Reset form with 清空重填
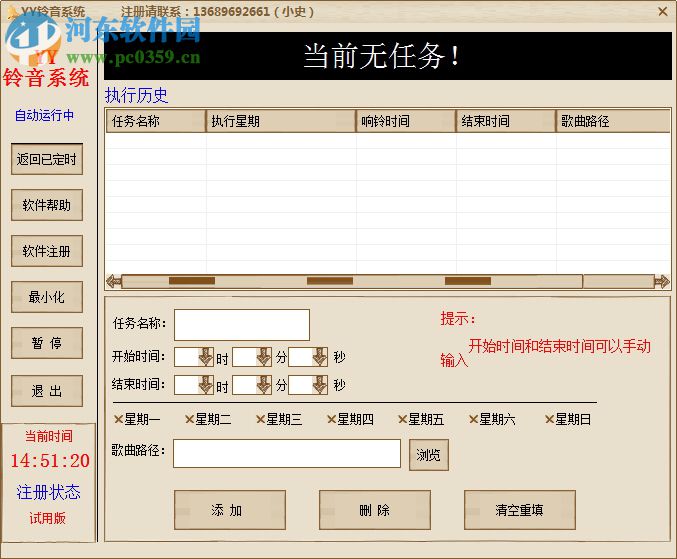Image resolution: width=677 pixels, height=559 pixels. pos(520,510)
